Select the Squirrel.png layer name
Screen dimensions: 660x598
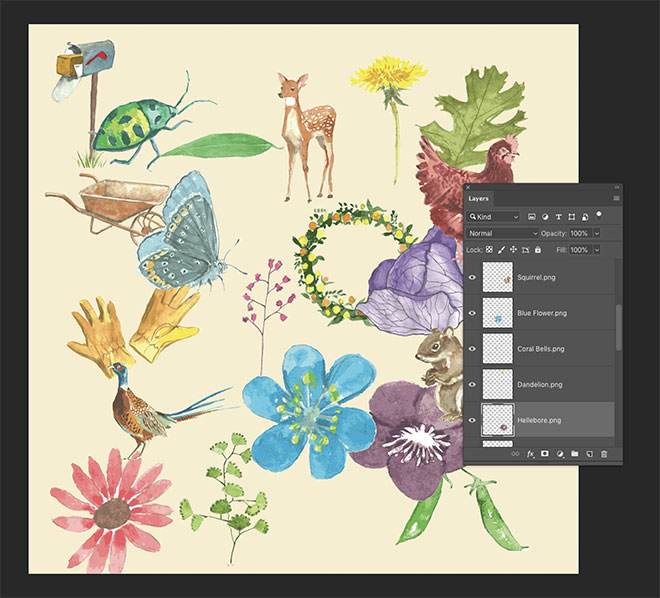coord(536,277)
